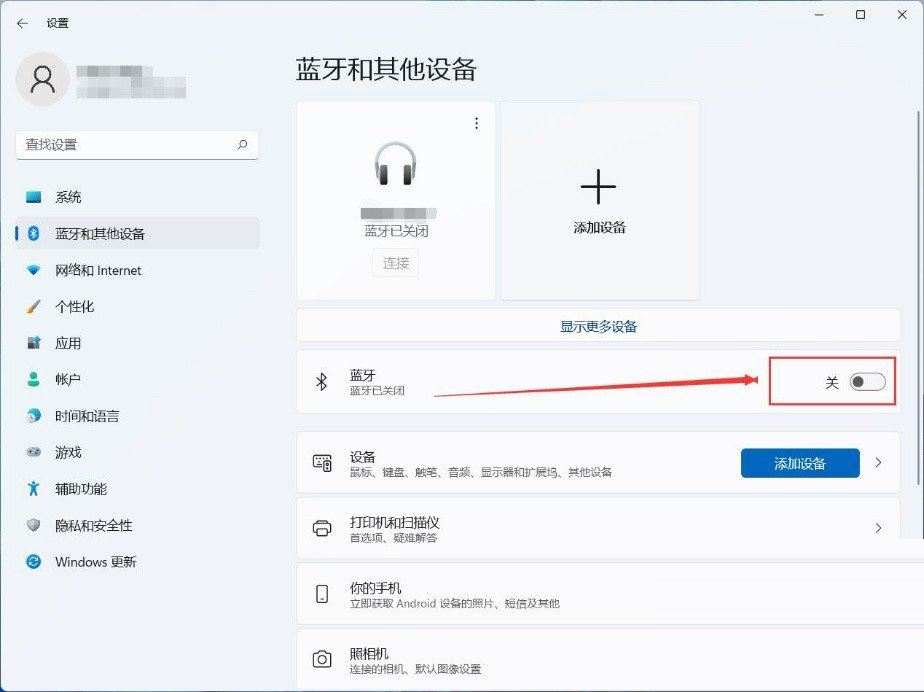
Task: Switch to 时间和语言 settings
Action: tap(137, 416)
